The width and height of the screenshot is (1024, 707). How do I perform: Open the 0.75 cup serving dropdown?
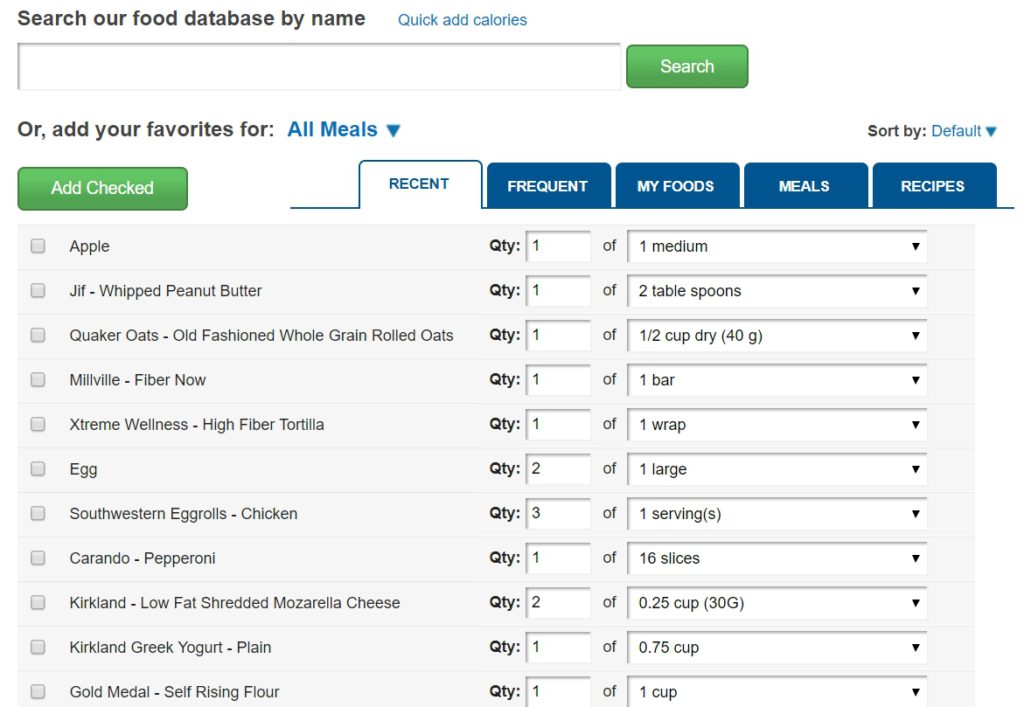pos(777,648)
